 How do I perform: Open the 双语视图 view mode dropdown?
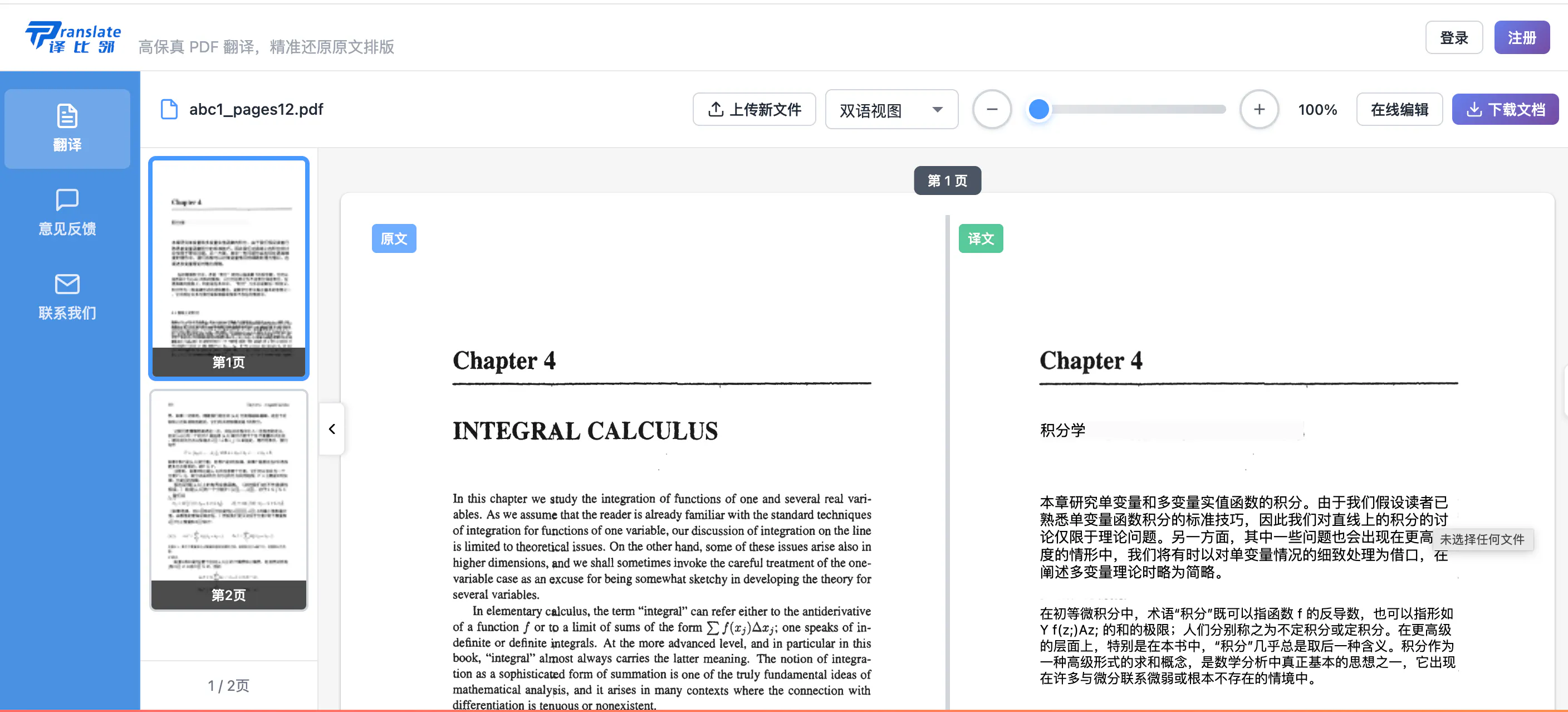[x=891, y=110]
